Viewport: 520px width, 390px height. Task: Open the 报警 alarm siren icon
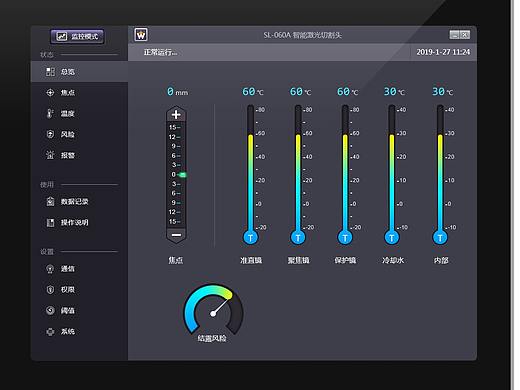pyautogui.click(x=50, y=155)
